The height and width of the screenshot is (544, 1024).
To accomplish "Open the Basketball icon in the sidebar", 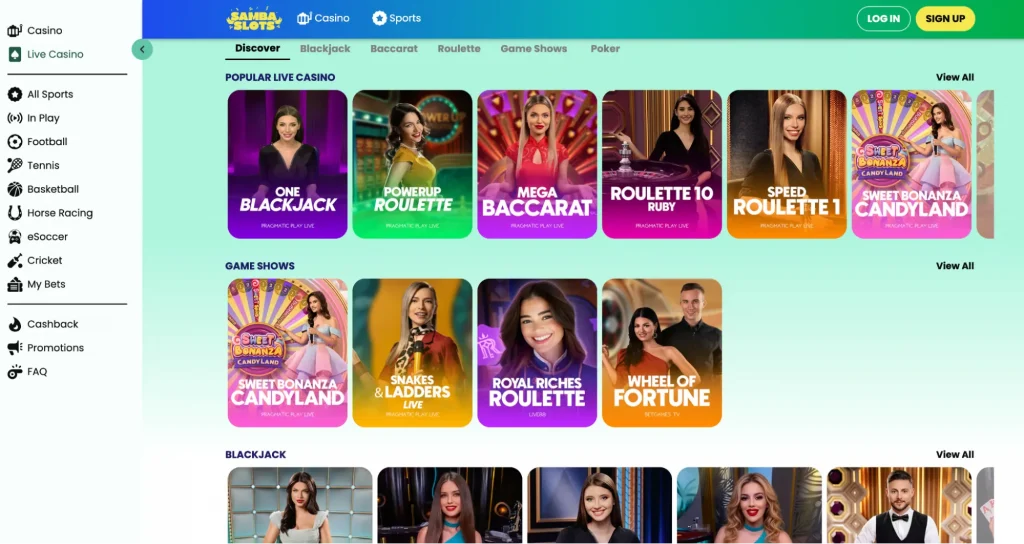I will point(14,189).
